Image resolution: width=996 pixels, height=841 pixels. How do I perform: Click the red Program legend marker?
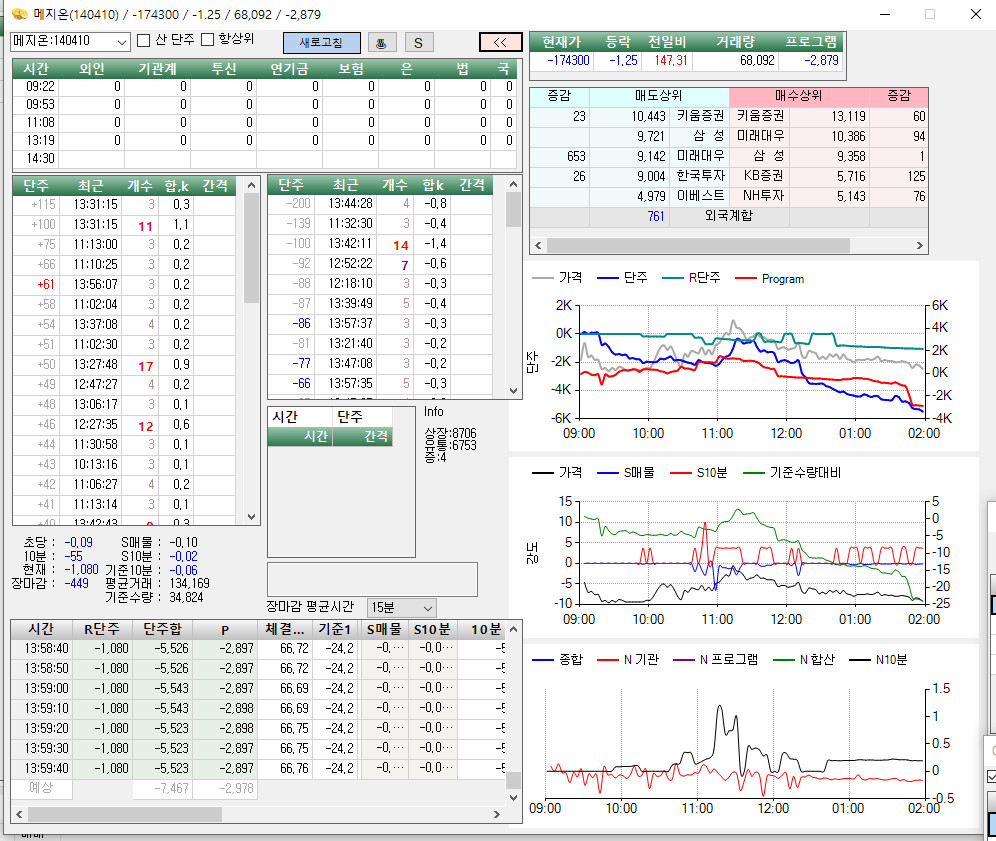tap(746, 278)
